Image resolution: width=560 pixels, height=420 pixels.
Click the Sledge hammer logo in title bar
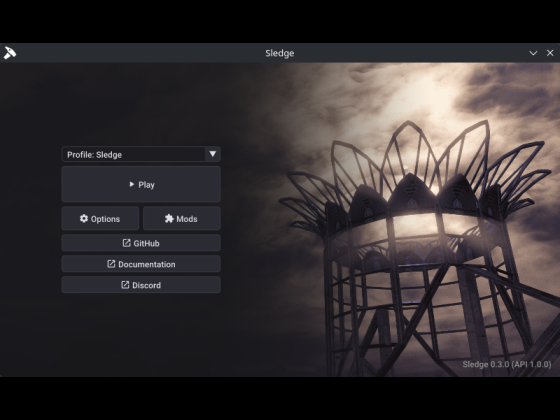coord(10,53)
